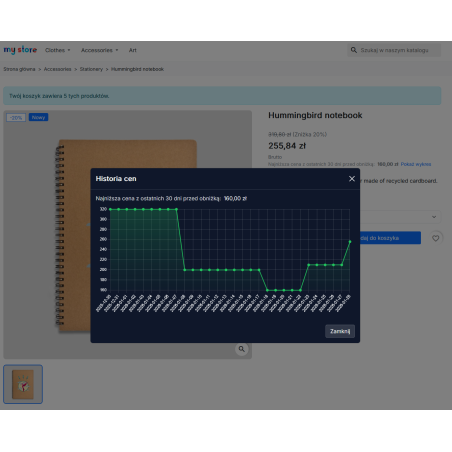Open the Clothes menu
452x452 pixels.
(x=55, y=50)
